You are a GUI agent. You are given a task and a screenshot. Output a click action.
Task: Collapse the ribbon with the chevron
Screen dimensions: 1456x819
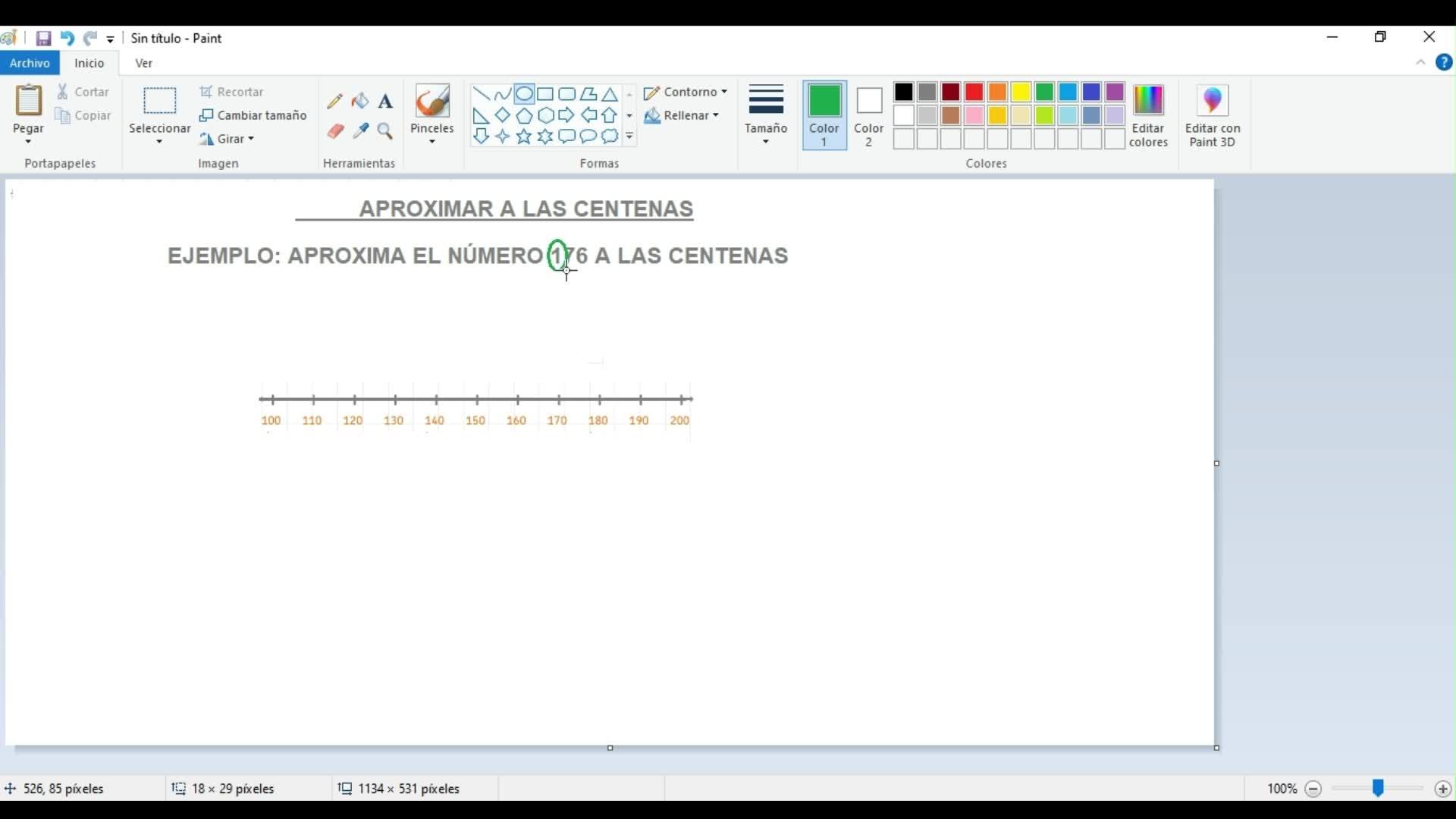(x=1420, y=63)
